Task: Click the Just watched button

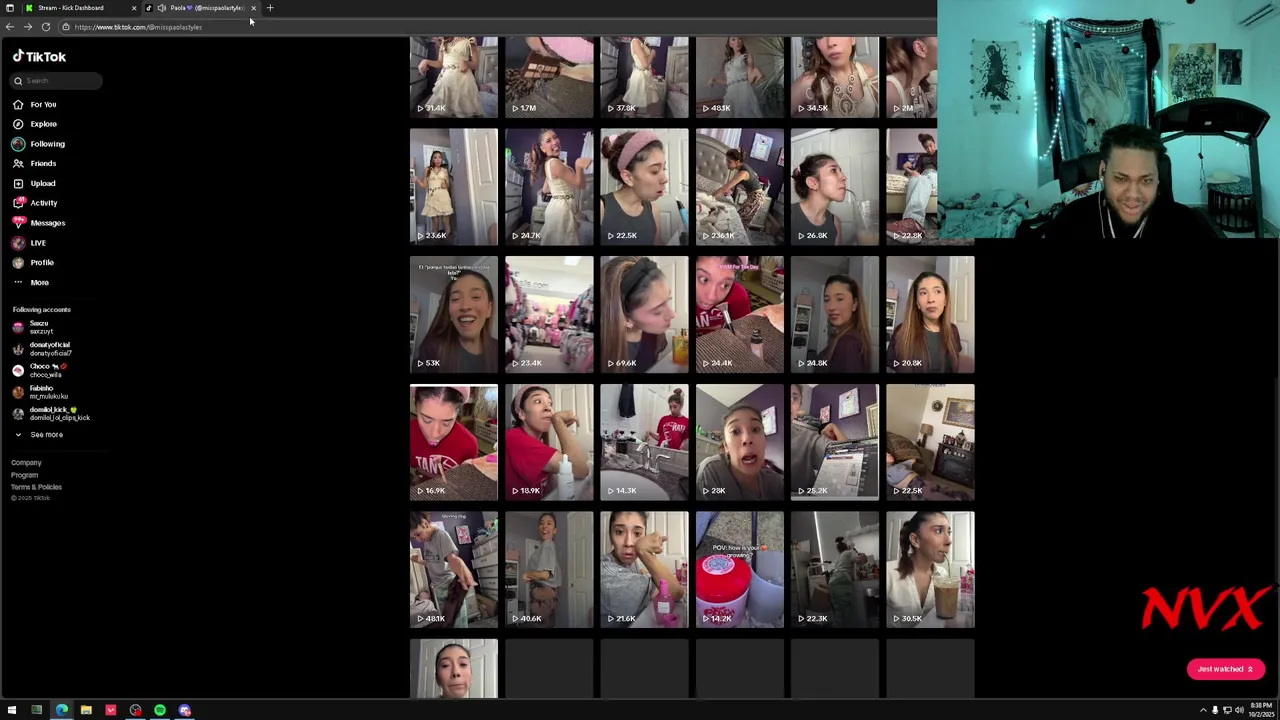Action: (x=1225, y=669)
